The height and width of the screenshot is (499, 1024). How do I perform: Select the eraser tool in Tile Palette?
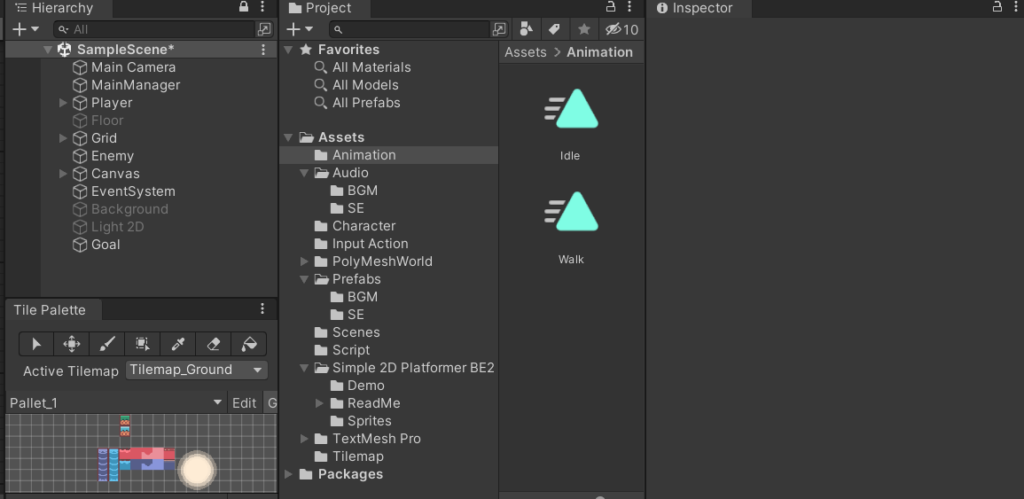click(212, 344)
